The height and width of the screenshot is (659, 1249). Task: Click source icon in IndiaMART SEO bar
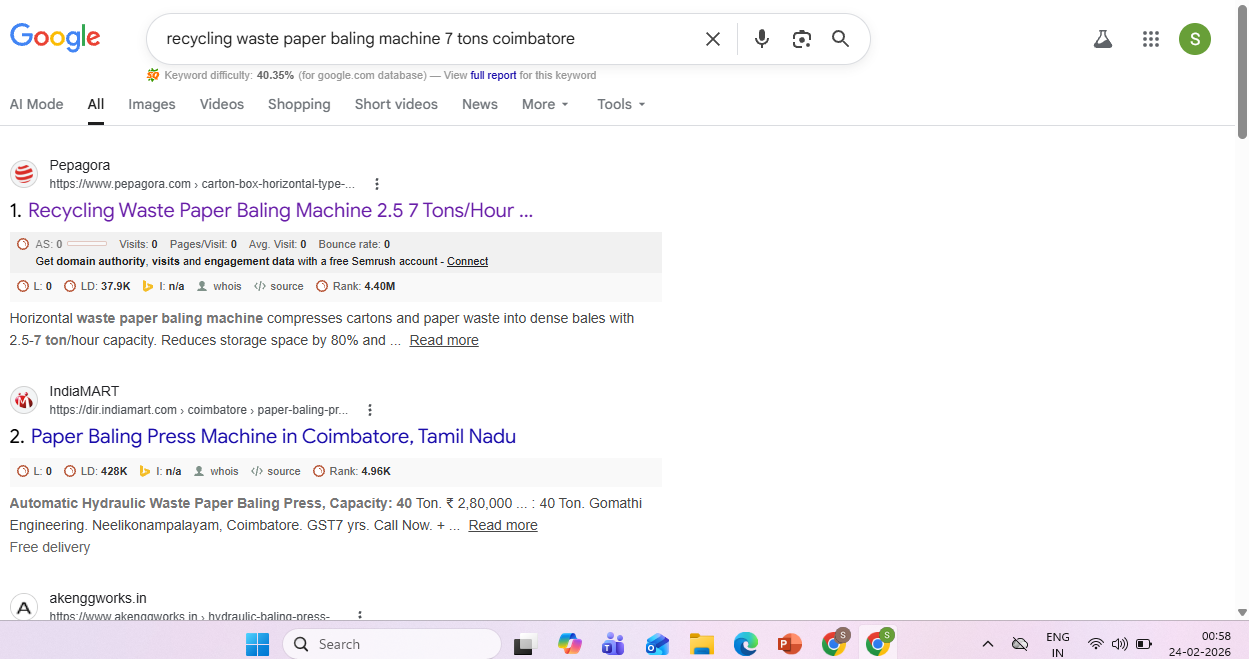257,471
